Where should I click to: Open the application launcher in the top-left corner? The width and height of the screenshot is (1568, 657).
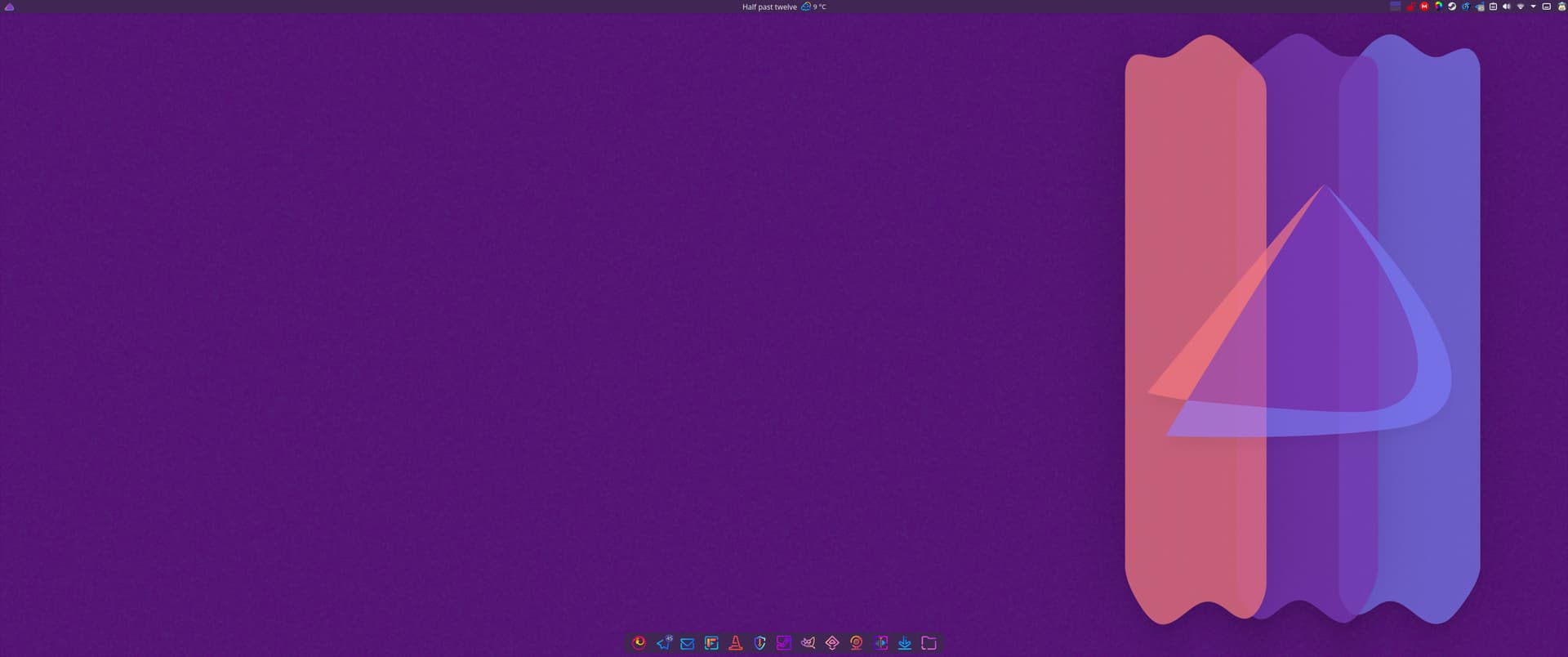(10, 7)
